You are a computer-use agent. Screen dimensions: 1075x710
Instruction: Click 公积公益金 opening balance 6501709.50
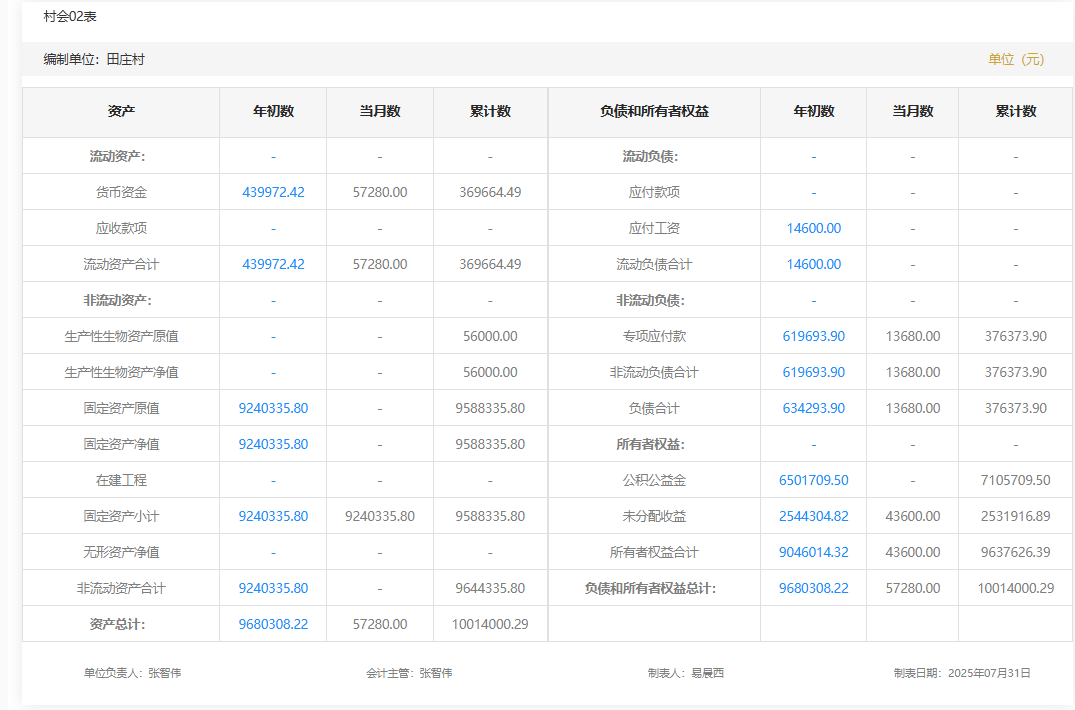[813, 480]
